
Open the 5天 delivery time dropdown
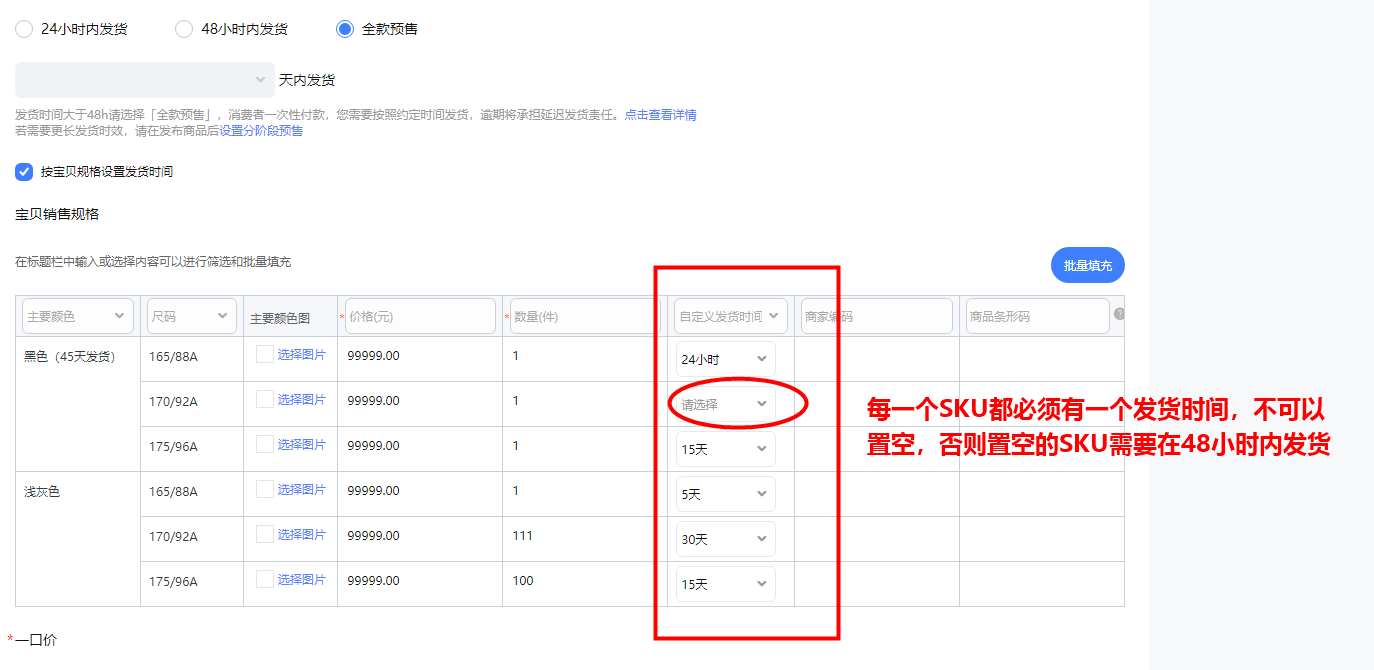pyautogui.click(x=726, y=494)
